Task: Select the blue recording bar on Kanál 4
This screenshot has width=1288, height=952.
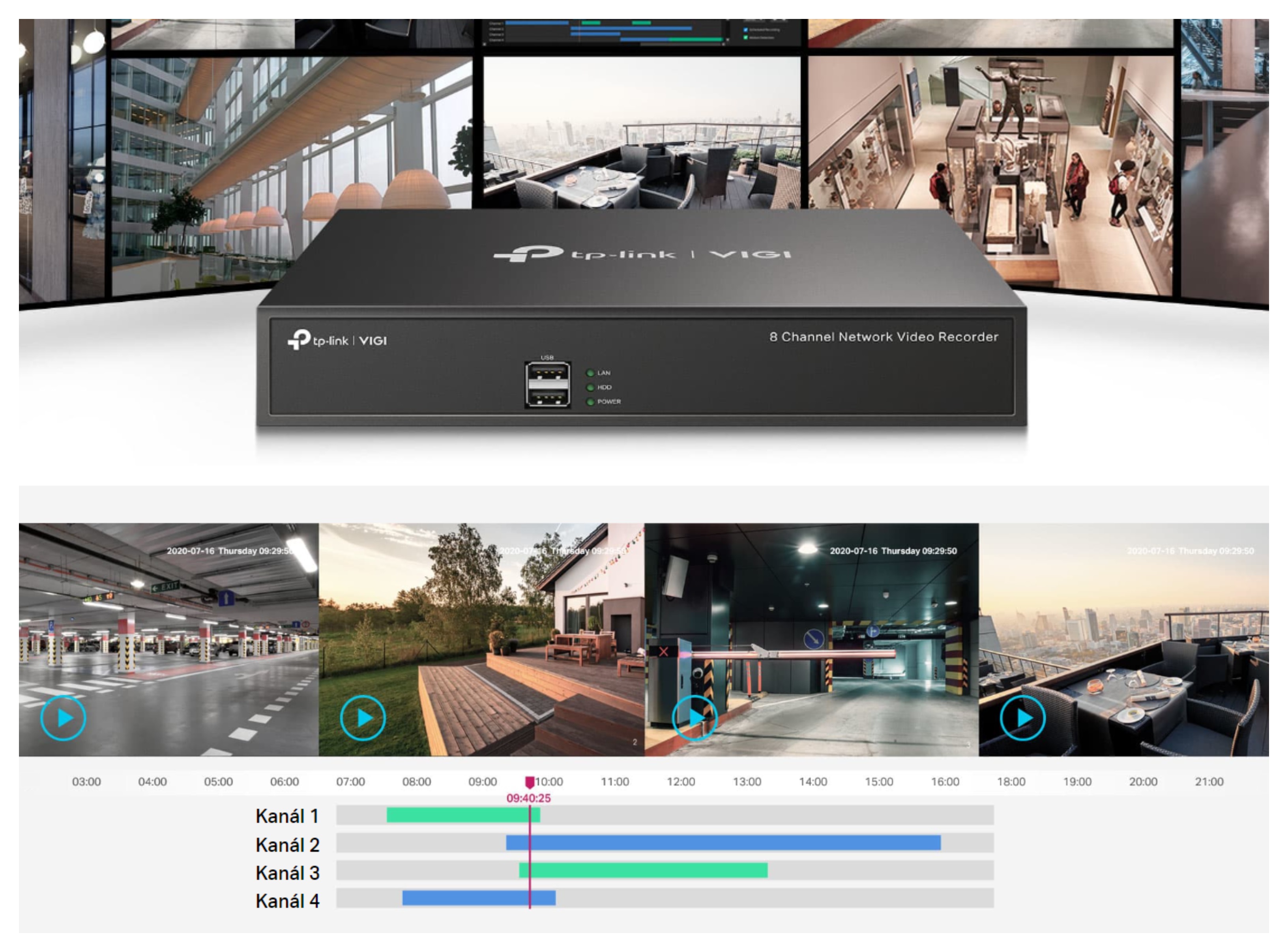Action: [x=479, y=898]
